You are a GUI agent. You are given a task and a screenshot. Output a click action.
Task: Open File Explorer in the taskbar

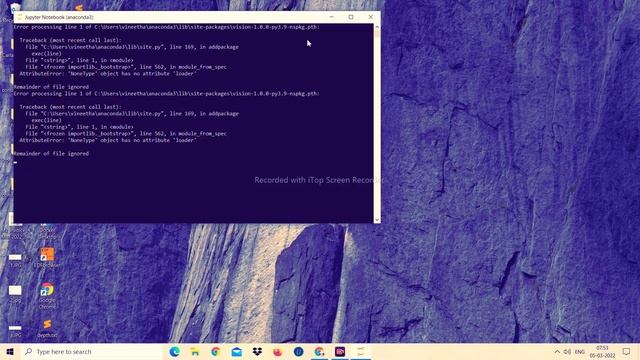coord(195,351)
